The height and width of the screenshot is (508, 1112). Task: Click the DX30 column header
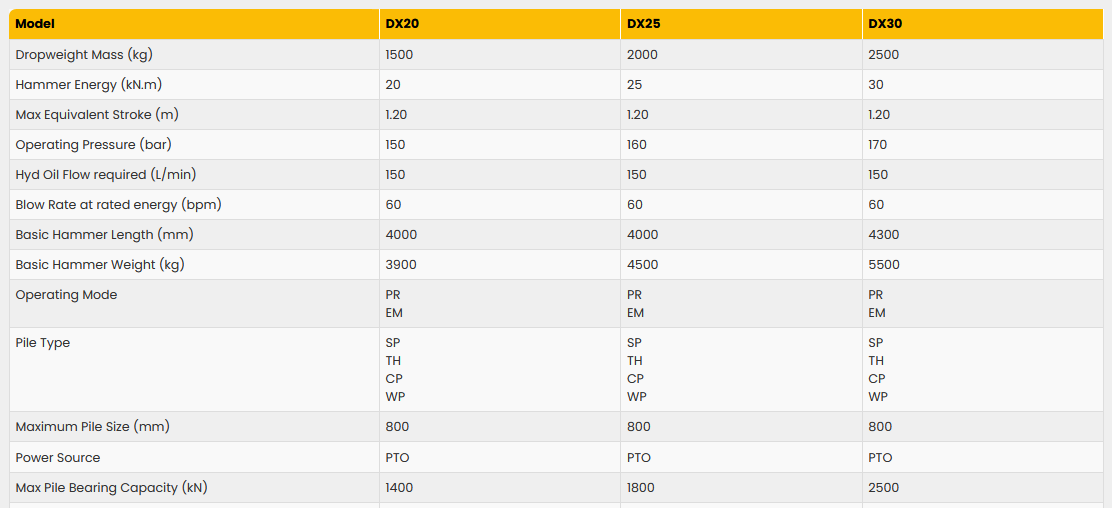(x=885, y=24)
